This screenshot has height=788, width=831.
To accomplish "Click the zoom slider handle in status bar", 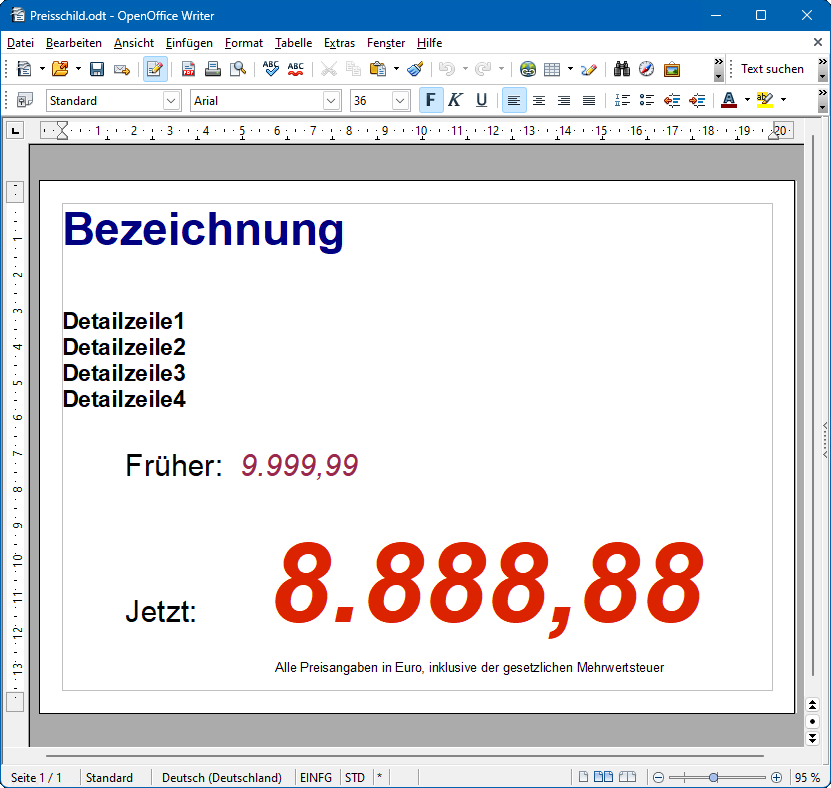I will (713, 777).
